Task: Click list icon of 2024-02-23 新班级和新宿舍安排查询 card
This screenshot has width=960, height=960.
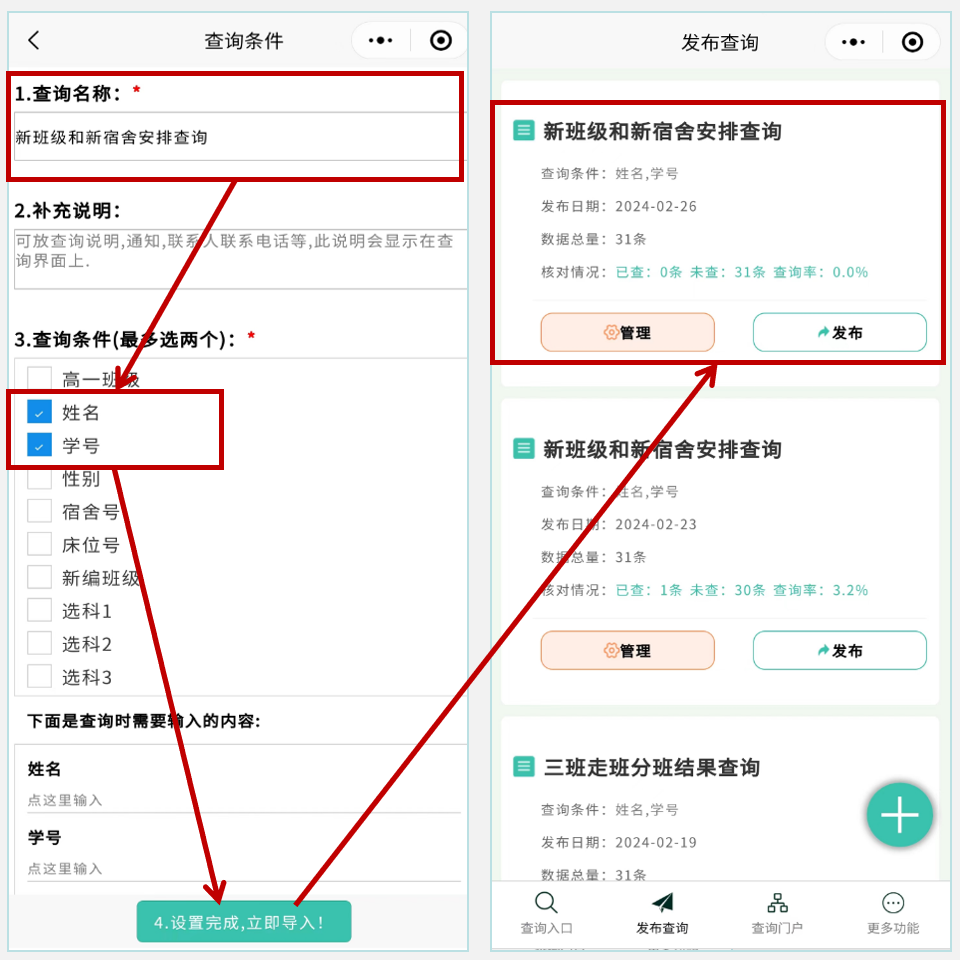Action: click(523, 448)
